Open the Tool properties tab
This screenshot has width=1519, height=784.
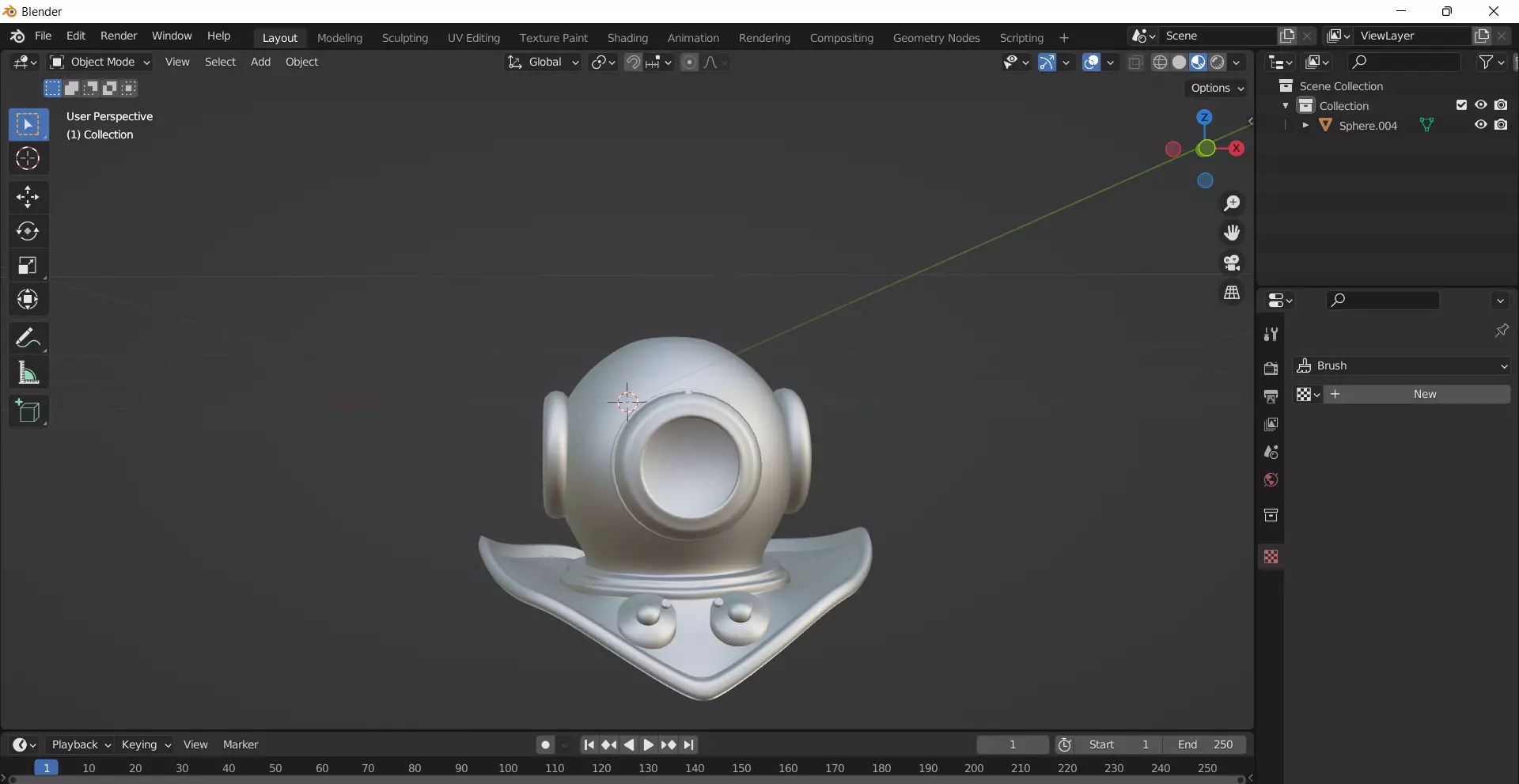(x=1271, y=335)
